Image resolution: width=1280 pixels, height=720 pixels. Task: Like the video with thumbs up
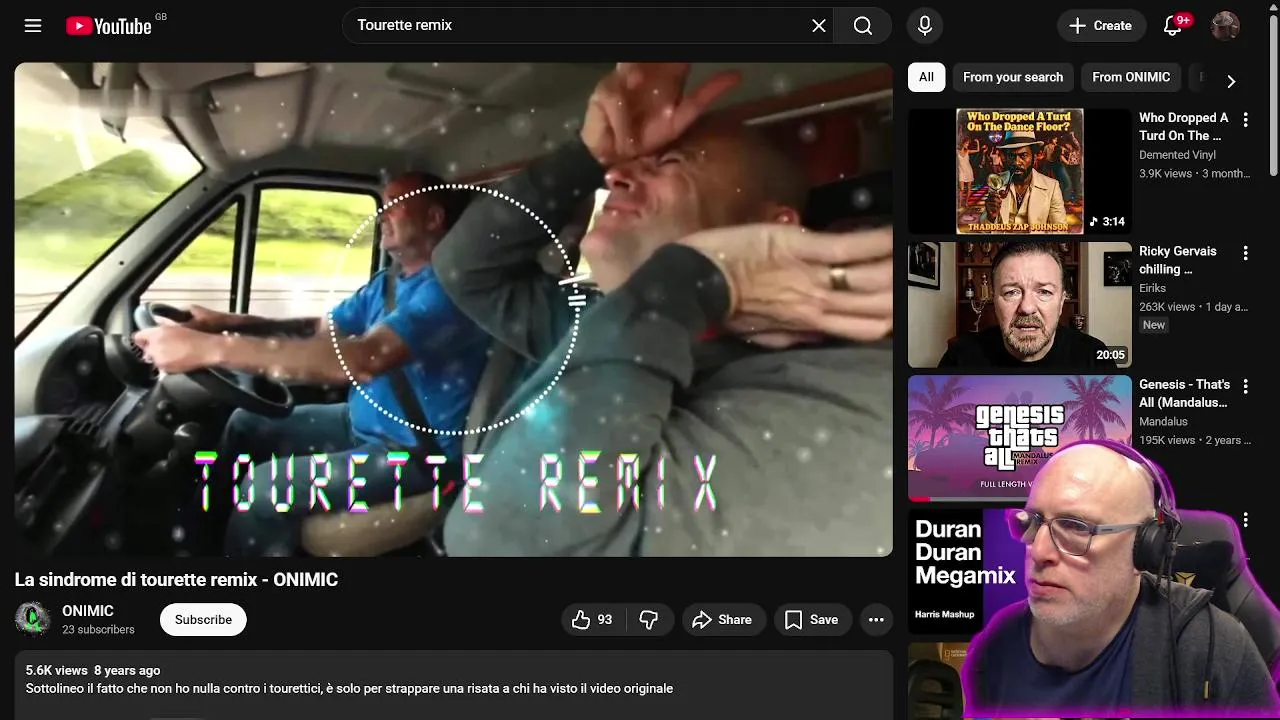[x=592, y=620]
